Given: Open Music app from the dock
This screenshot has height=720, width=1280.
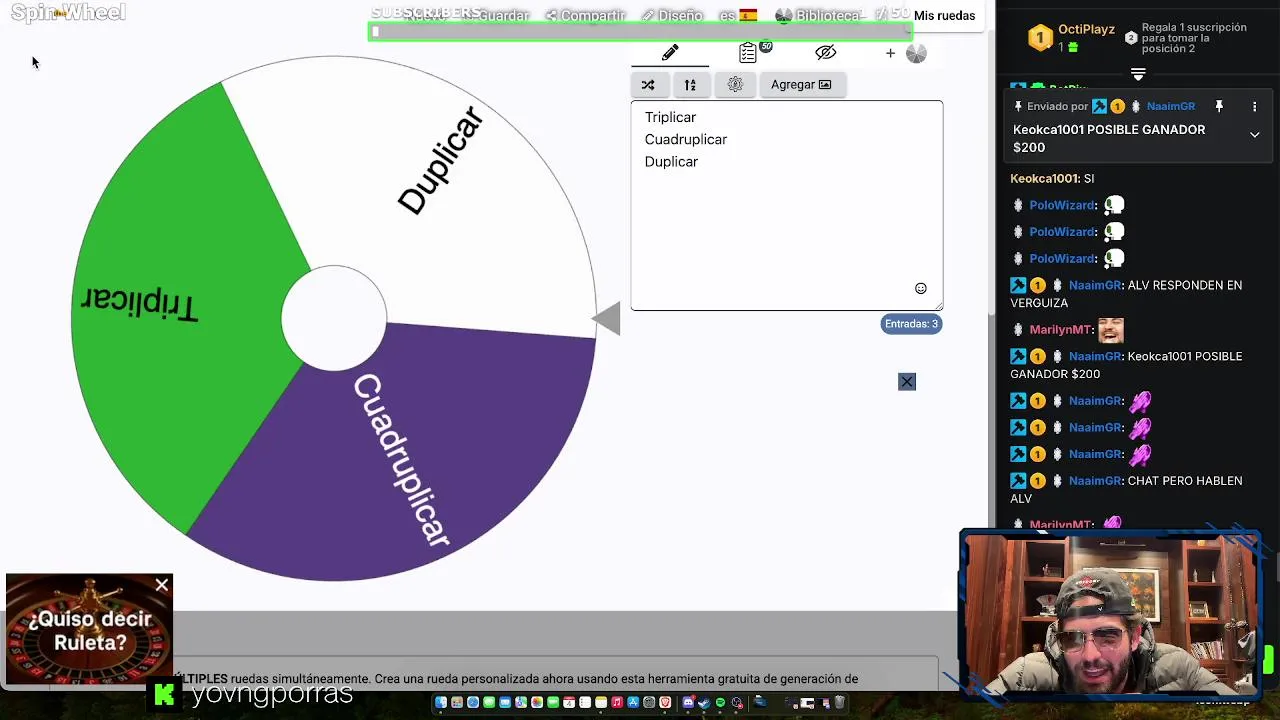Looking at the screenshot, I should 617,703.
